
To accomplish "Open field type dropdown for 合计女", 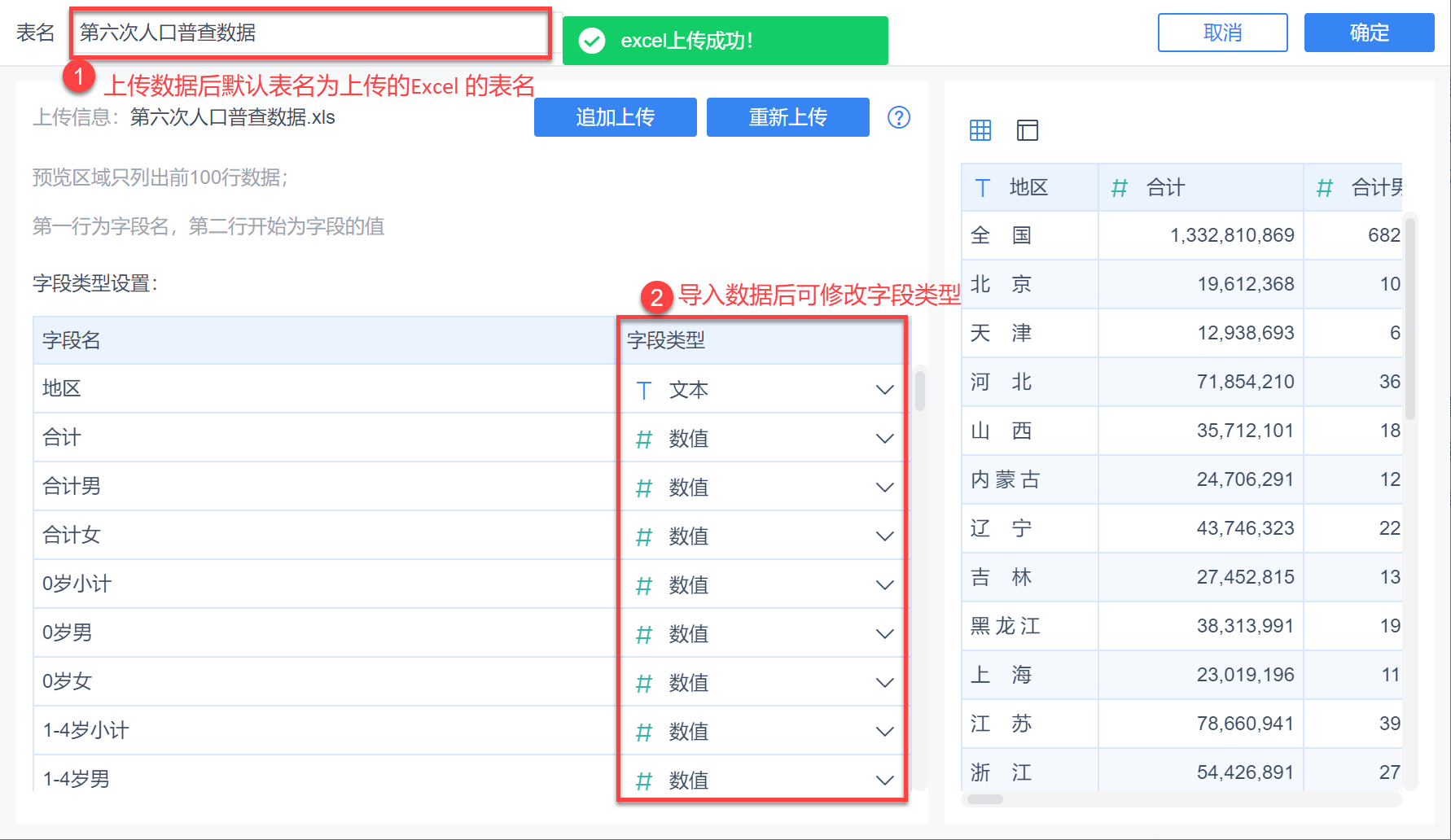I will pos(884,536).
